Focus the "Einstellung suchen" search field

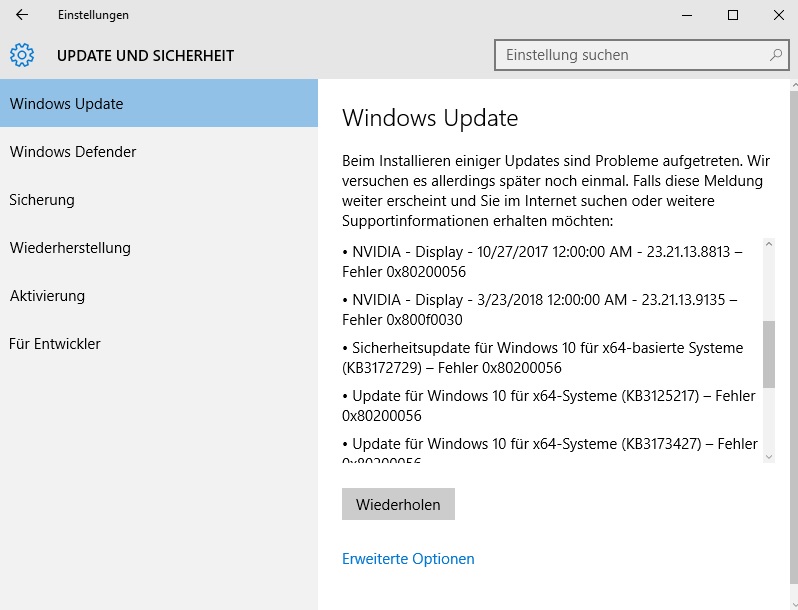tap(630, 55)
